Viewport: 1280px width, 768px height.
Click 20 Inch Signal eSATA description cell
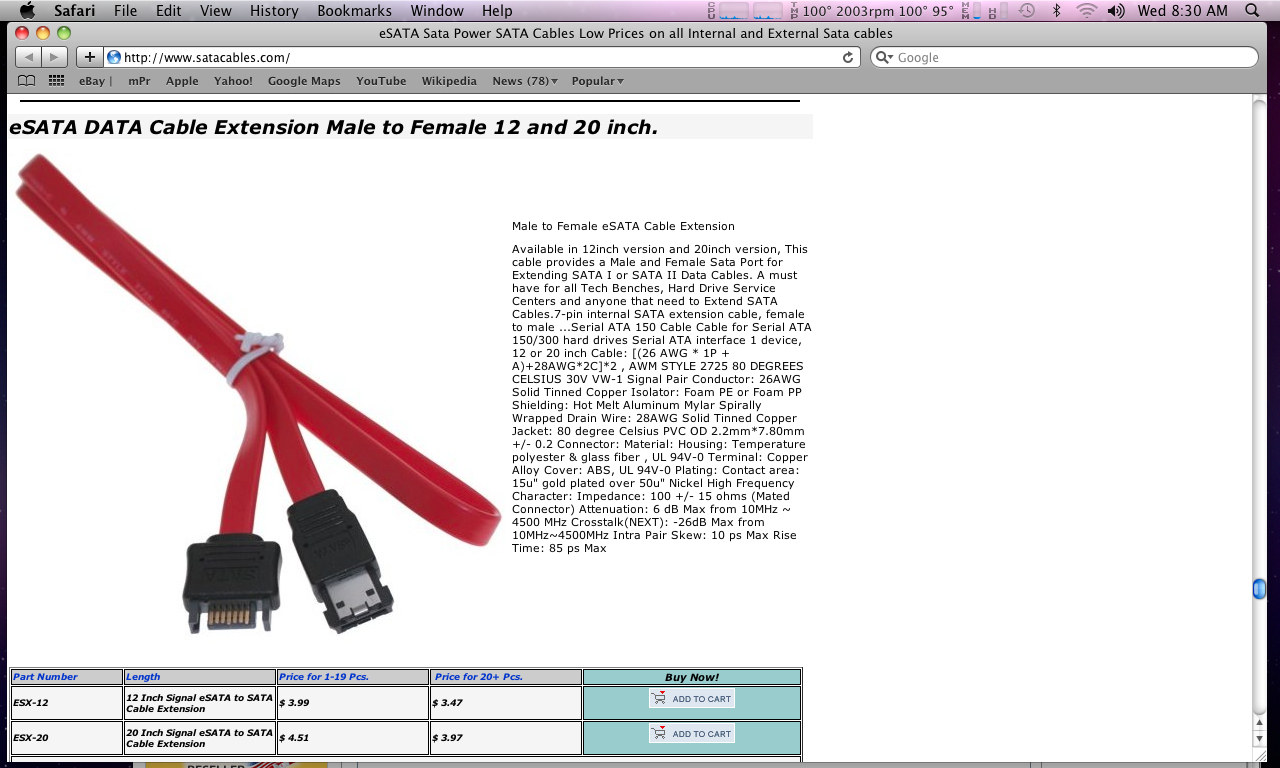(x=199, y=738)
